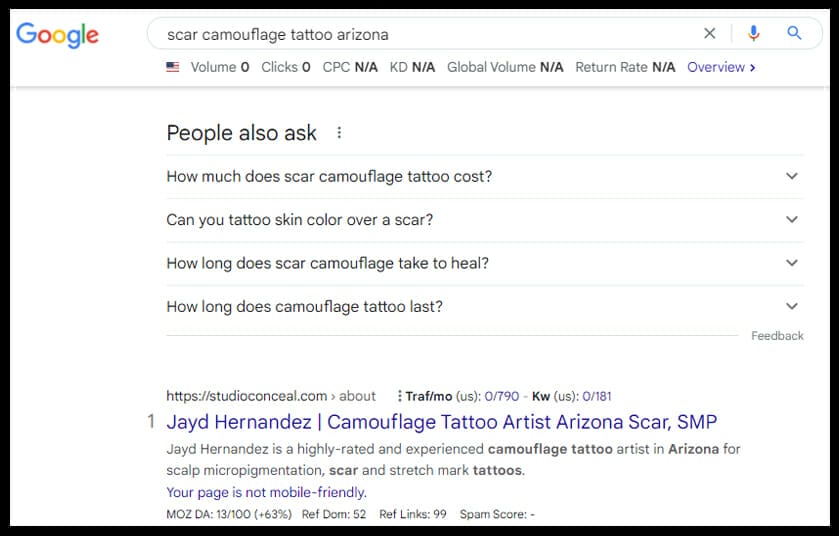Click the Traf/mo value 0/790
839x536 pixels.
tap(501, 396)
